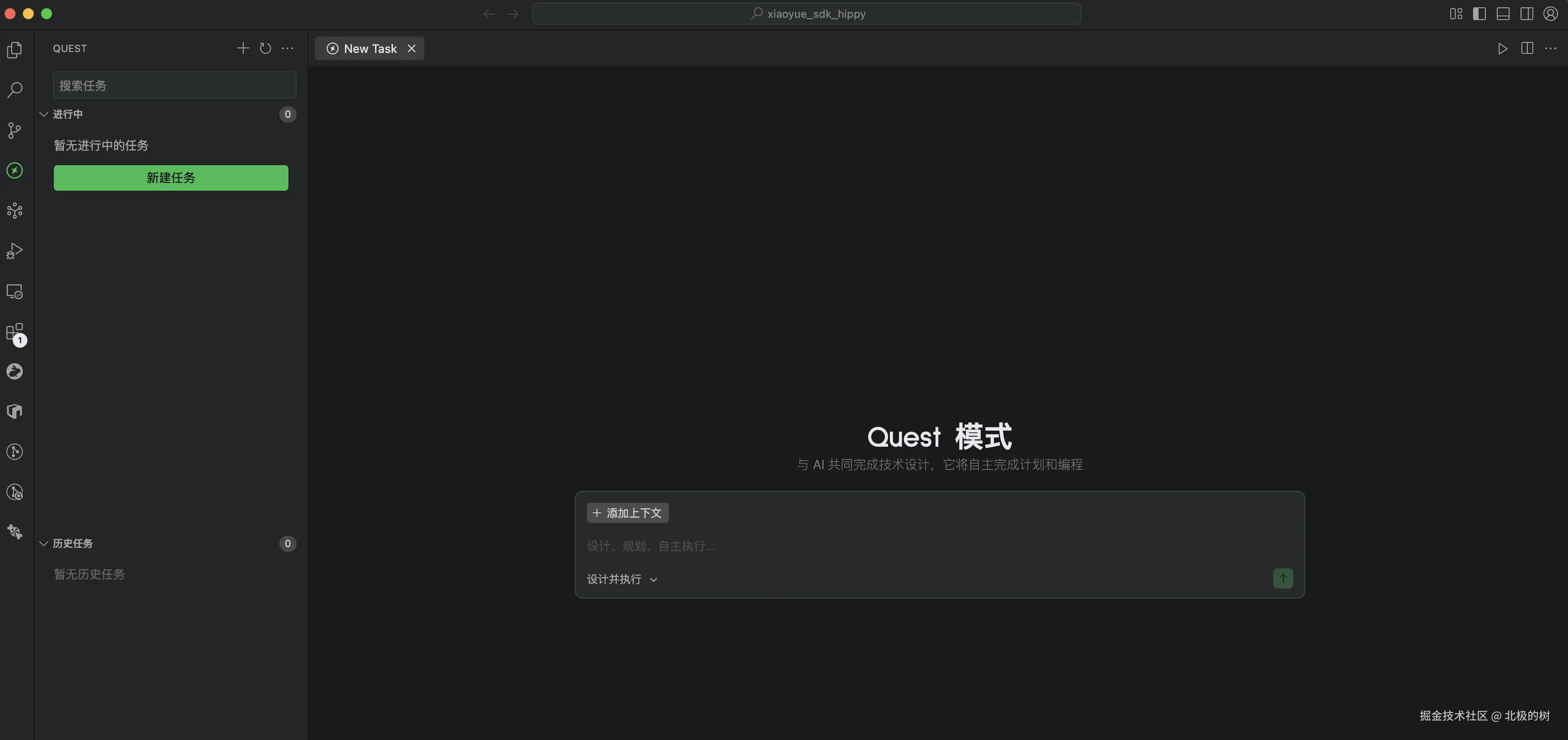Screen dimensions: 1568x740
Task: Open the 设计并执行 mode dropdown
Action: 622,579
